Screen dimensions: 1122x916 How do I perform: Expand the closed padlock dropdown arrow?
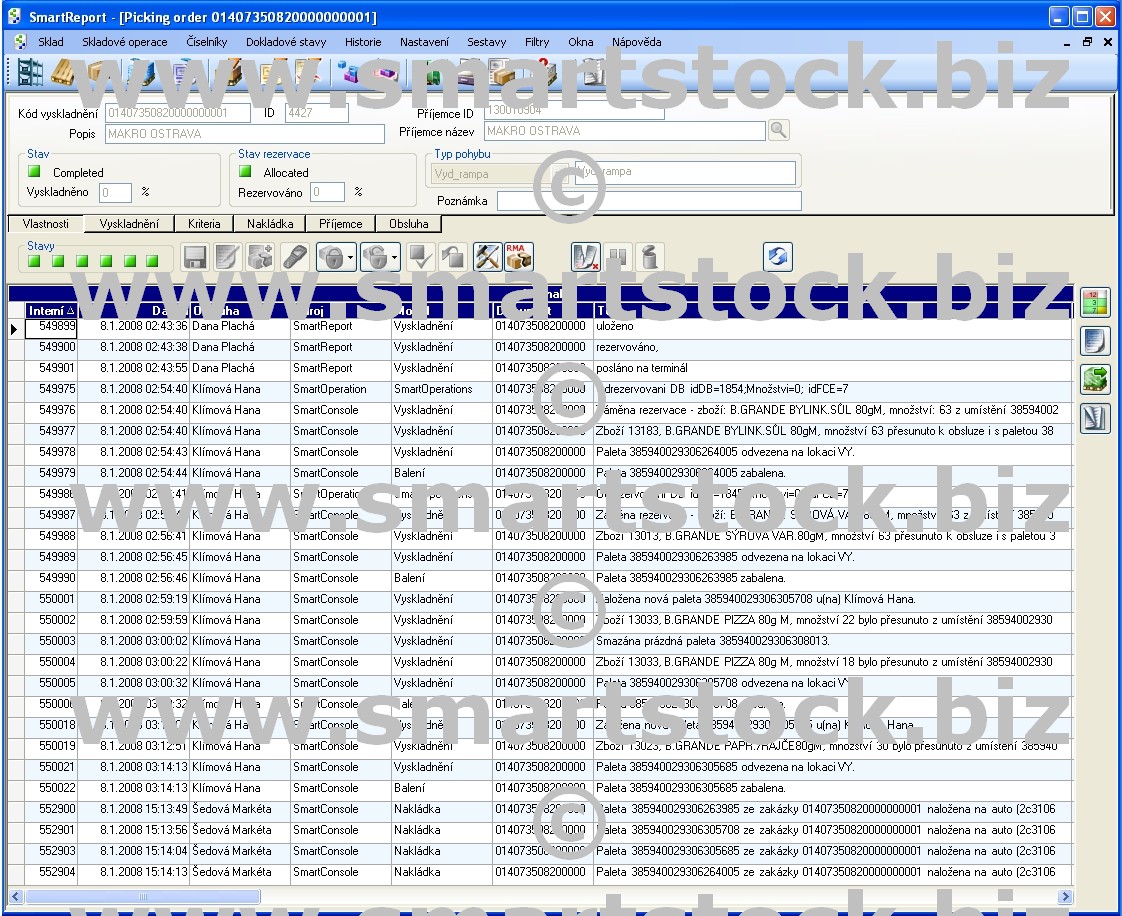coord(351,258)
